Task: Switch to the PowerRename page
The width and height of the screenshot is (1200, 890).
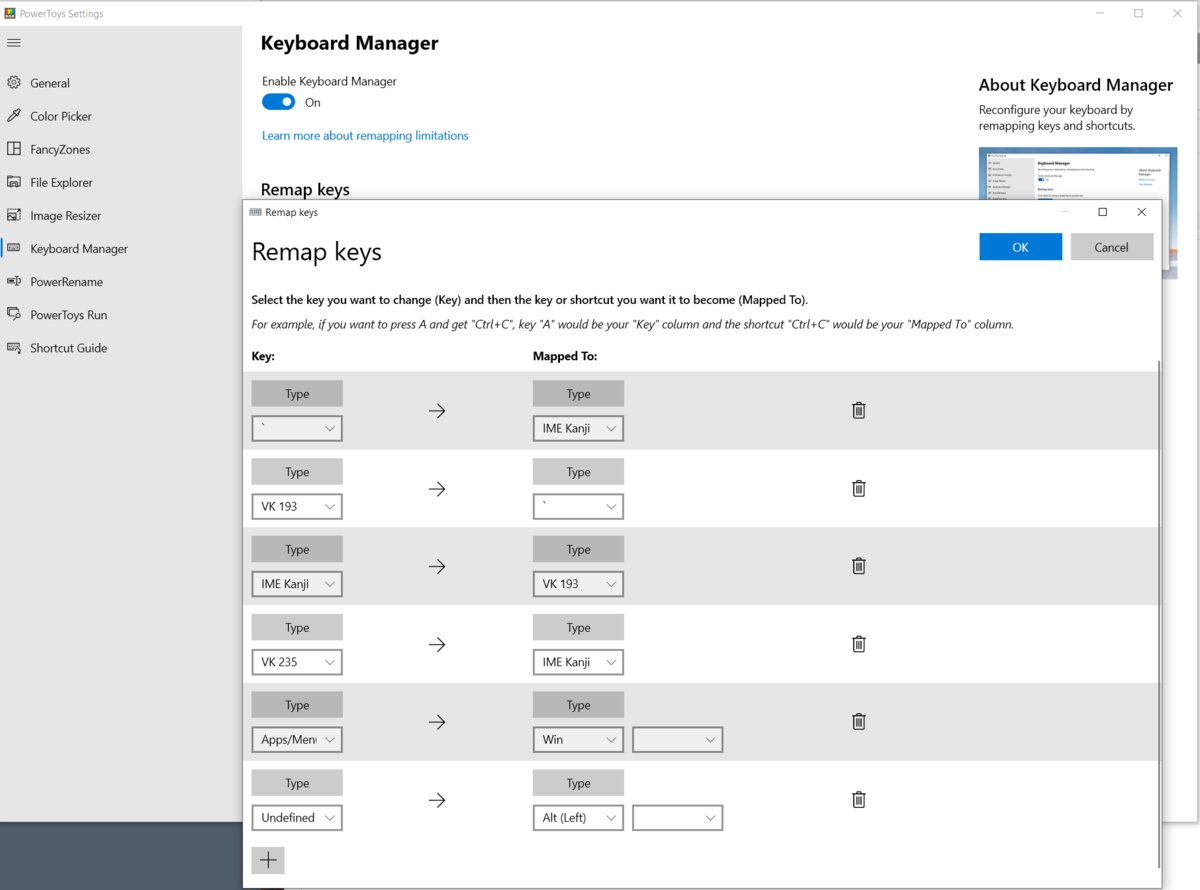Action: (x=120, y=281)
